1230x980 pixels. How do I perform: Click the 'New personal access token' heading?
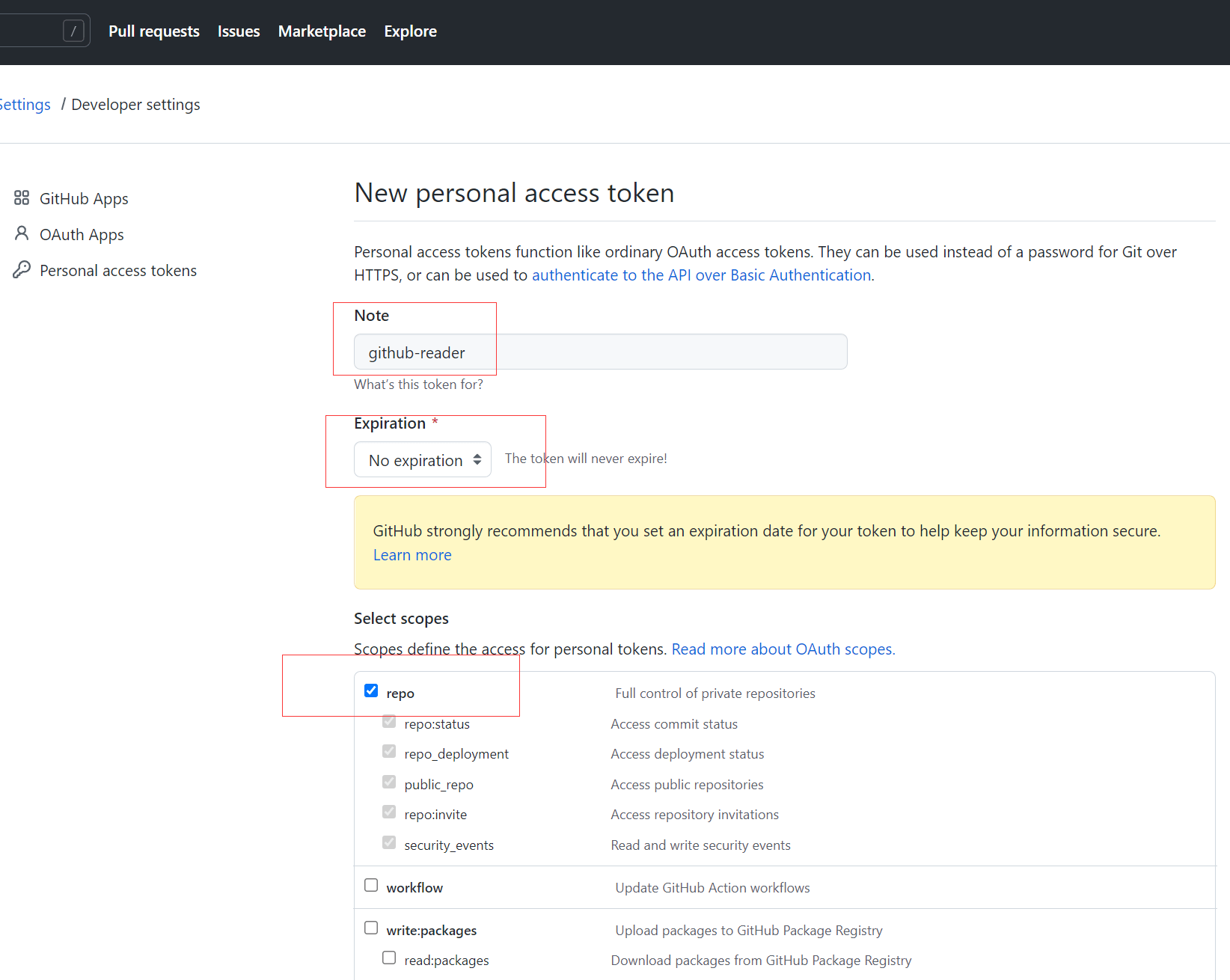pos(514,193)
